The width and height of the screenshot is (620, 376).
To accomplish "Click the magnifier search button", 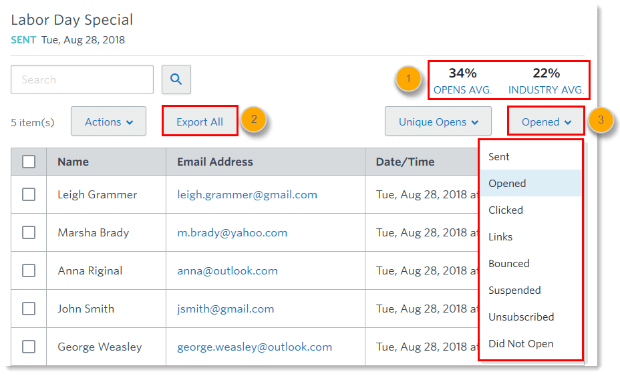I will pos(176,79).
